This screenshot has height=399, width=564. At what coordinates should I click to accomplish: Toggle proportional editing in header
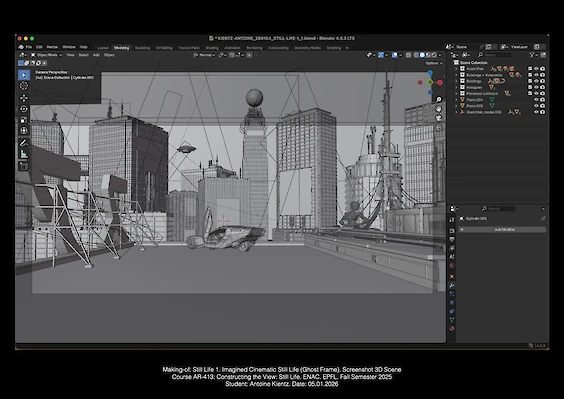click(x=249, y=55)
